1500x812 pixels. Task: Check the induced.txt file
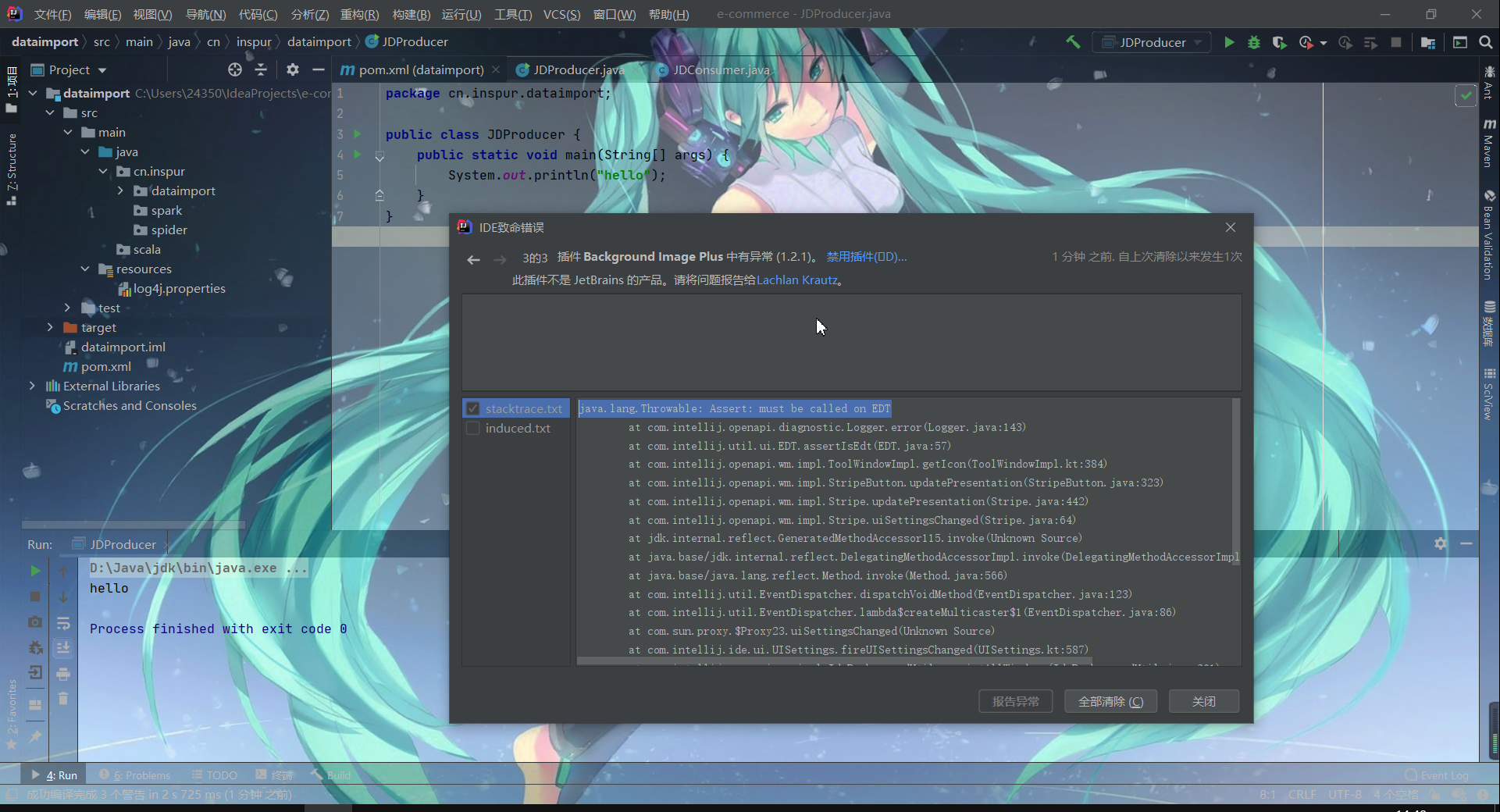click(472, 428)
